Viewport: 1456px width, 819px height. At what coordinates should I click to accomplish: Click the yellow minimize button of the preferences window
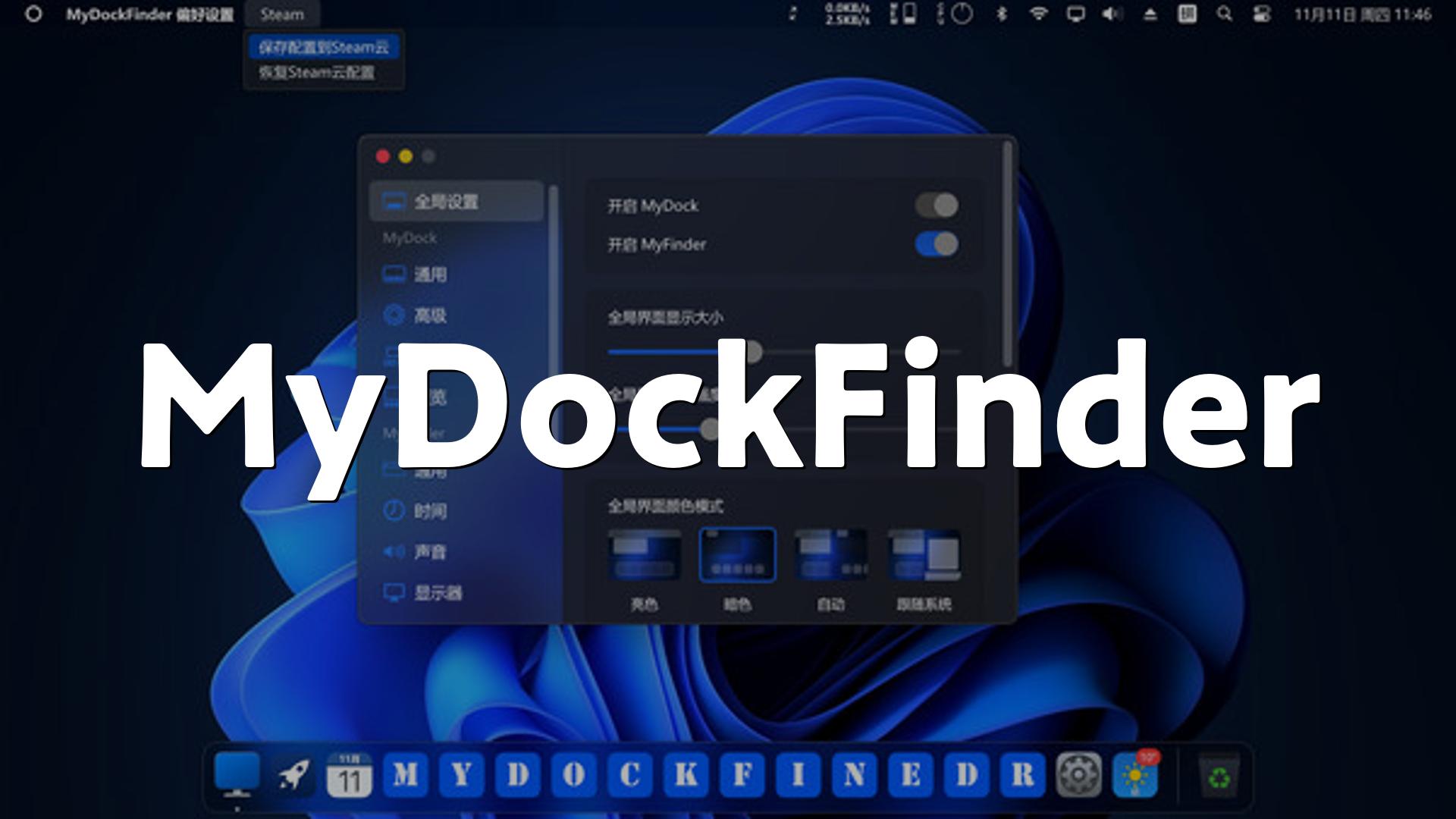[x=406, y=156]
